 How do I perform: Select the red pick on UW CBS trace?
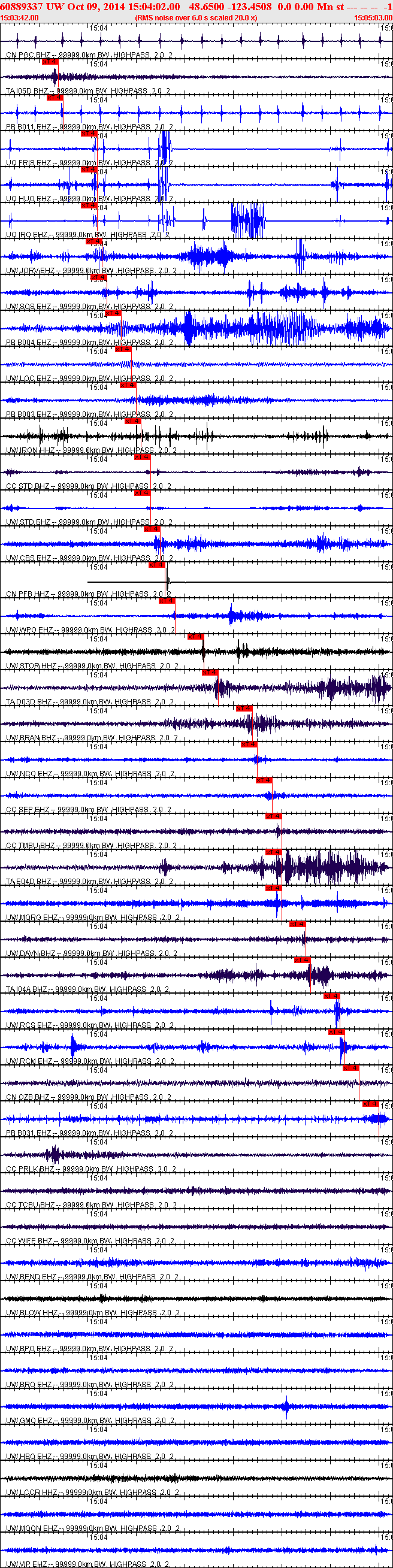click(x=152, y=528)
